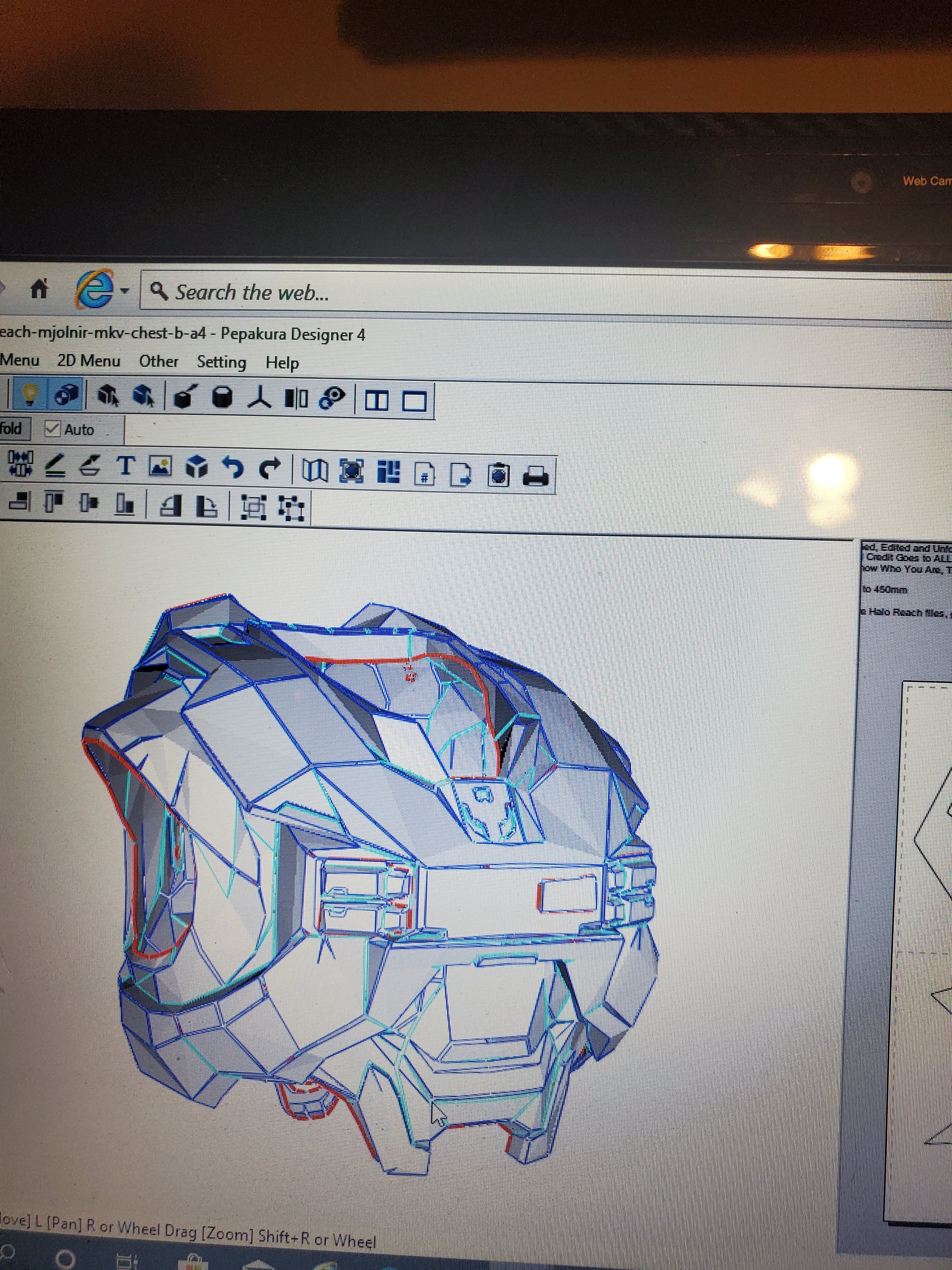The width and height of the screenshot is (952, 1270).
Task: Click the first alignment icon in bottom toolbar
Action: (x=20, y=502)
